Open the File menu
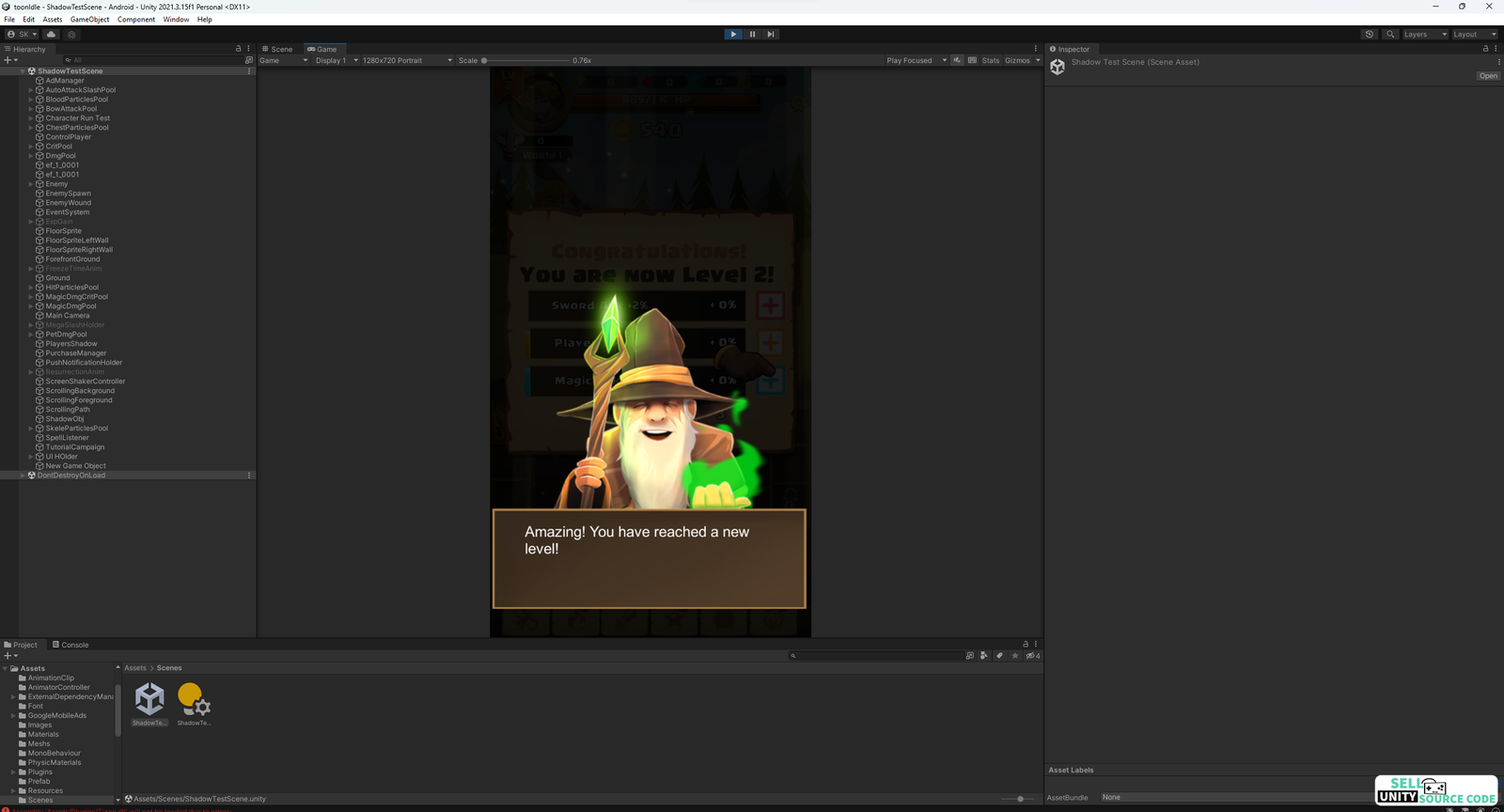The height and width of the screenshot is (812, 1504). click(x=9, y=19)
